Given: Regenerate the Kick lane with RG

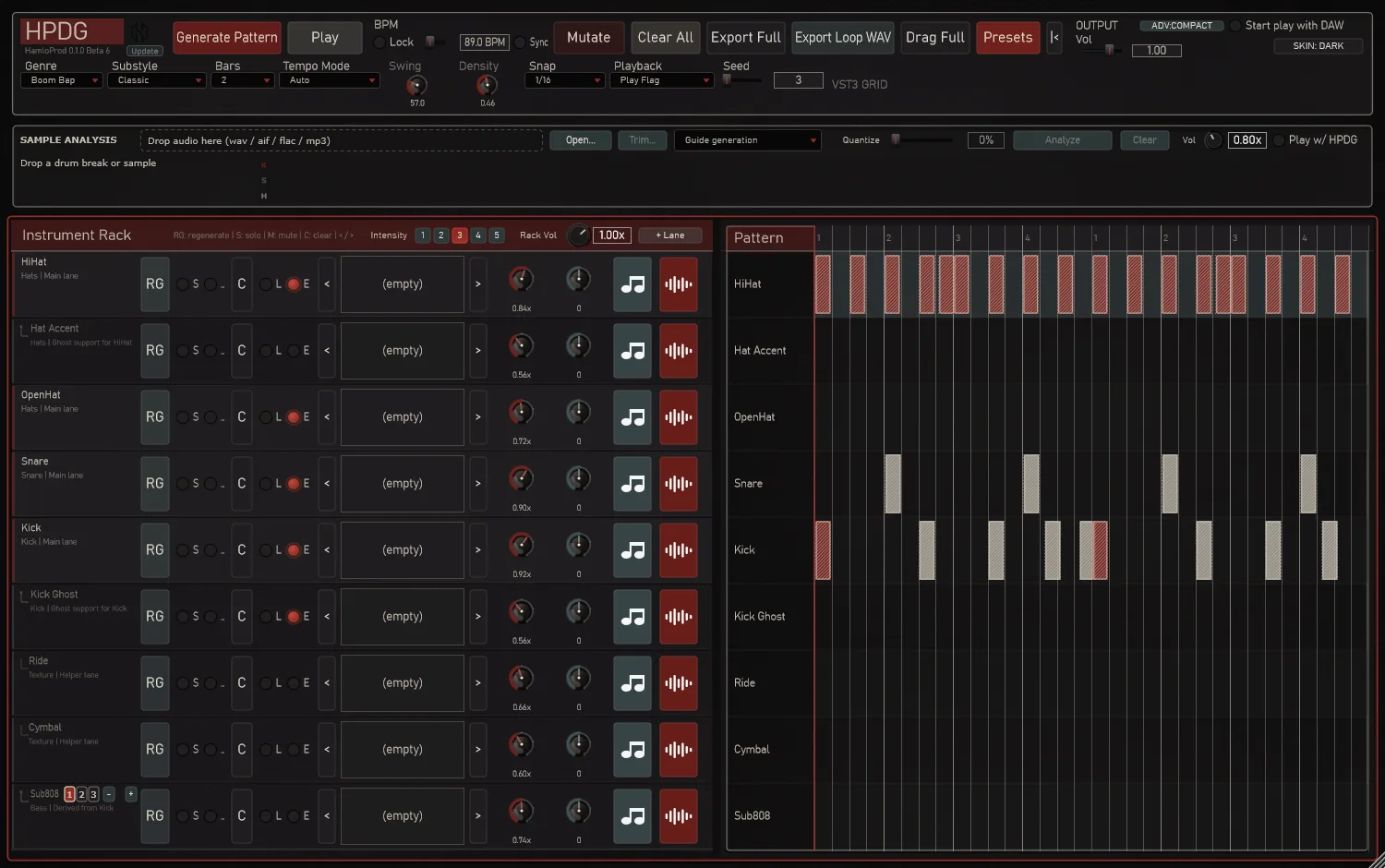Looking at the screenshot, I should pyautogui.click(x=155, y=550).
